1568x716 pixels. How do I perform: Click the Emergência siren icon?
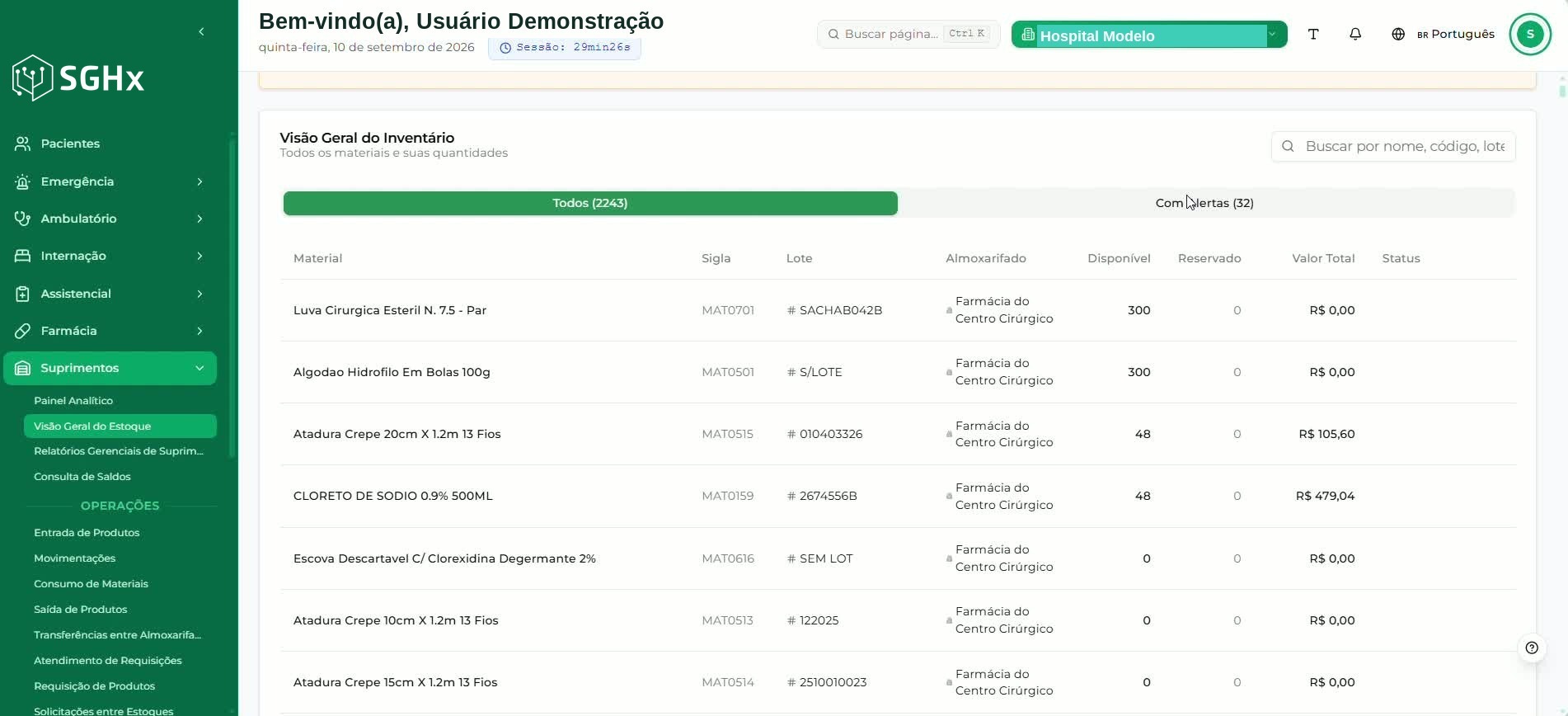23,181
